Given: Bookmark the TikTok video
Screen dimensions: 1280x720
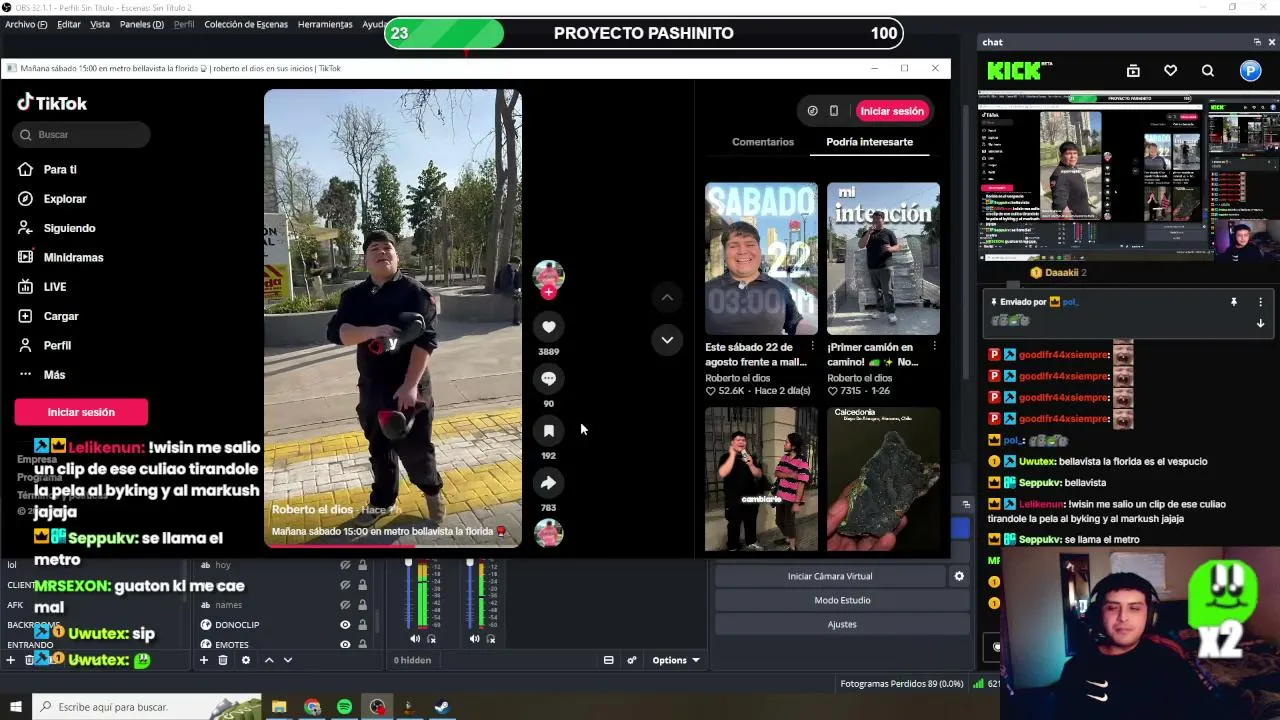Looking at the screenshot, I should click(548, 430).
